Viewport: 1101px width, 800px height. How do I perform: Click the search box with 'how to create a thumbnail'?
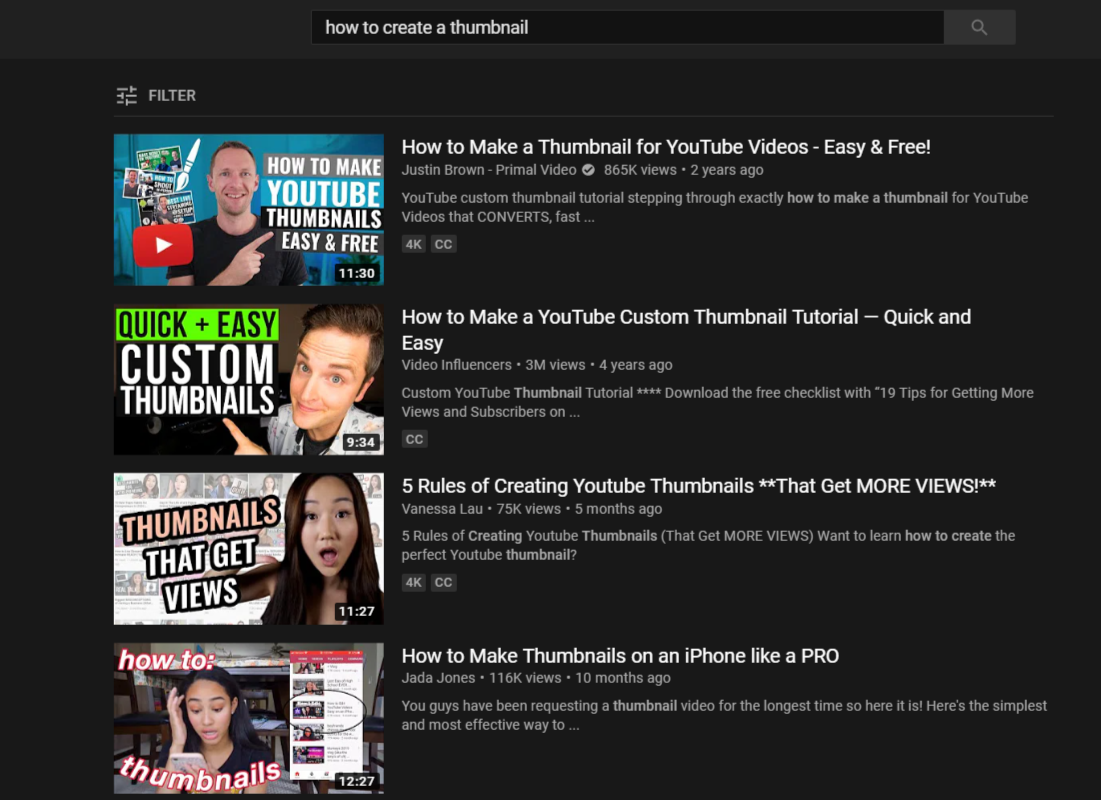coord(628,27)
